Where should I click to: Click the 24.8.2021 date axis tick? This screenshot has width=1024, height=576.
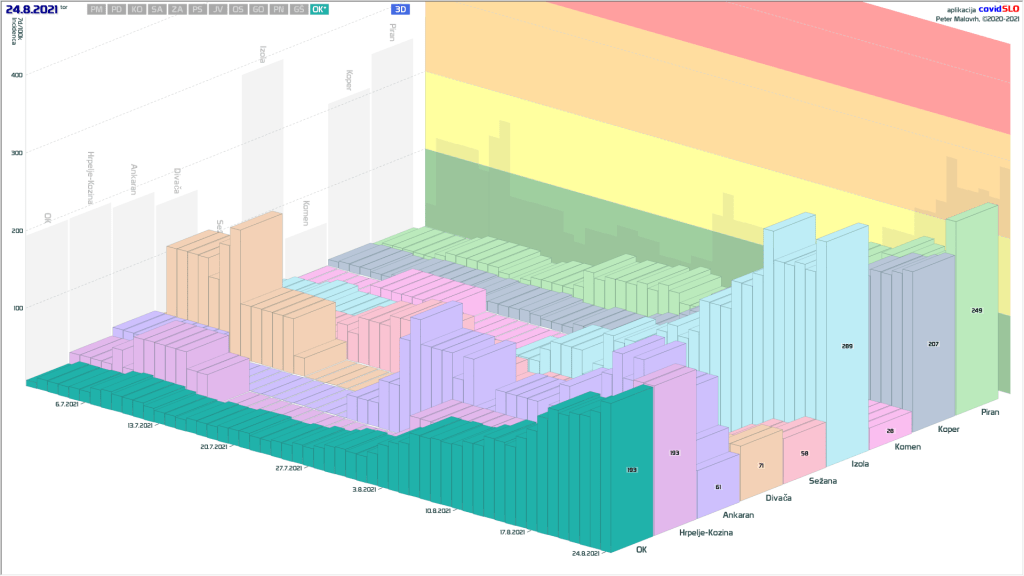point(587,552)
